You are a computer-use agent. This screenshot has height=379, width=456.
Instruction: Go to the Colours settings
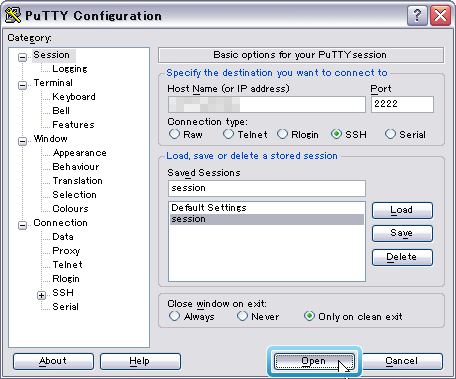(70, 209)
